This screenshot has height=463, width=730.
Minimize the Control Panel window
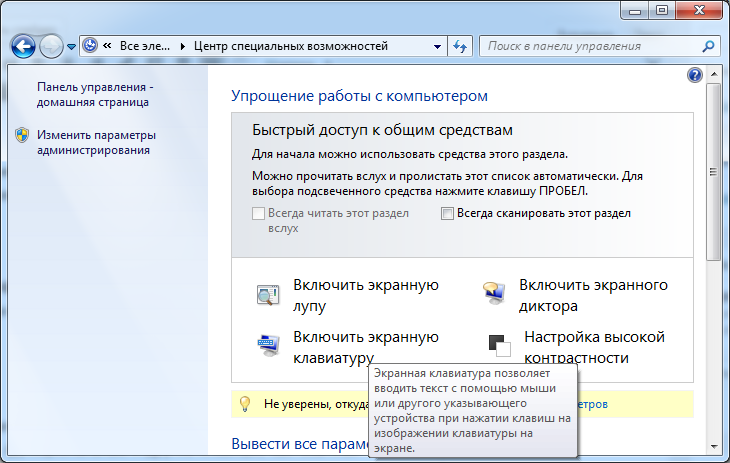pyautogui.click(x=635, y=10)
